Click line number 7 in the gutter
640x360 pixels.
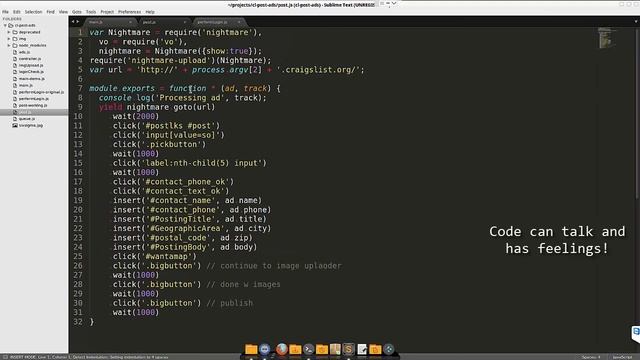[80, 88]
